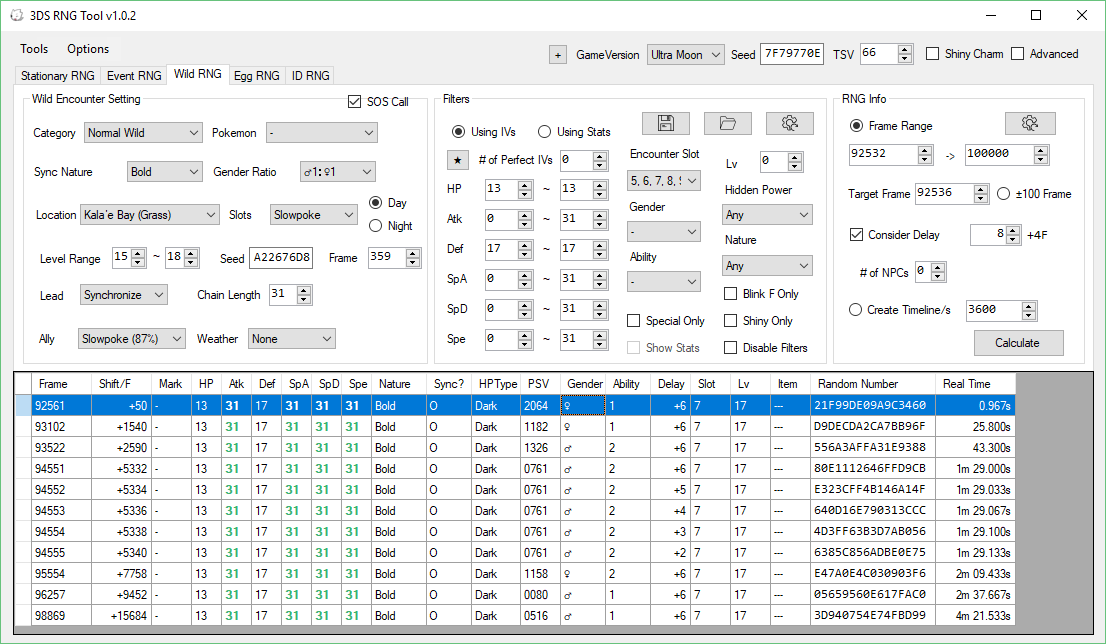Open the Nature filter dropdown
Image resolution: width=1106 pixels, height=644 pixels.
[767, 266]
